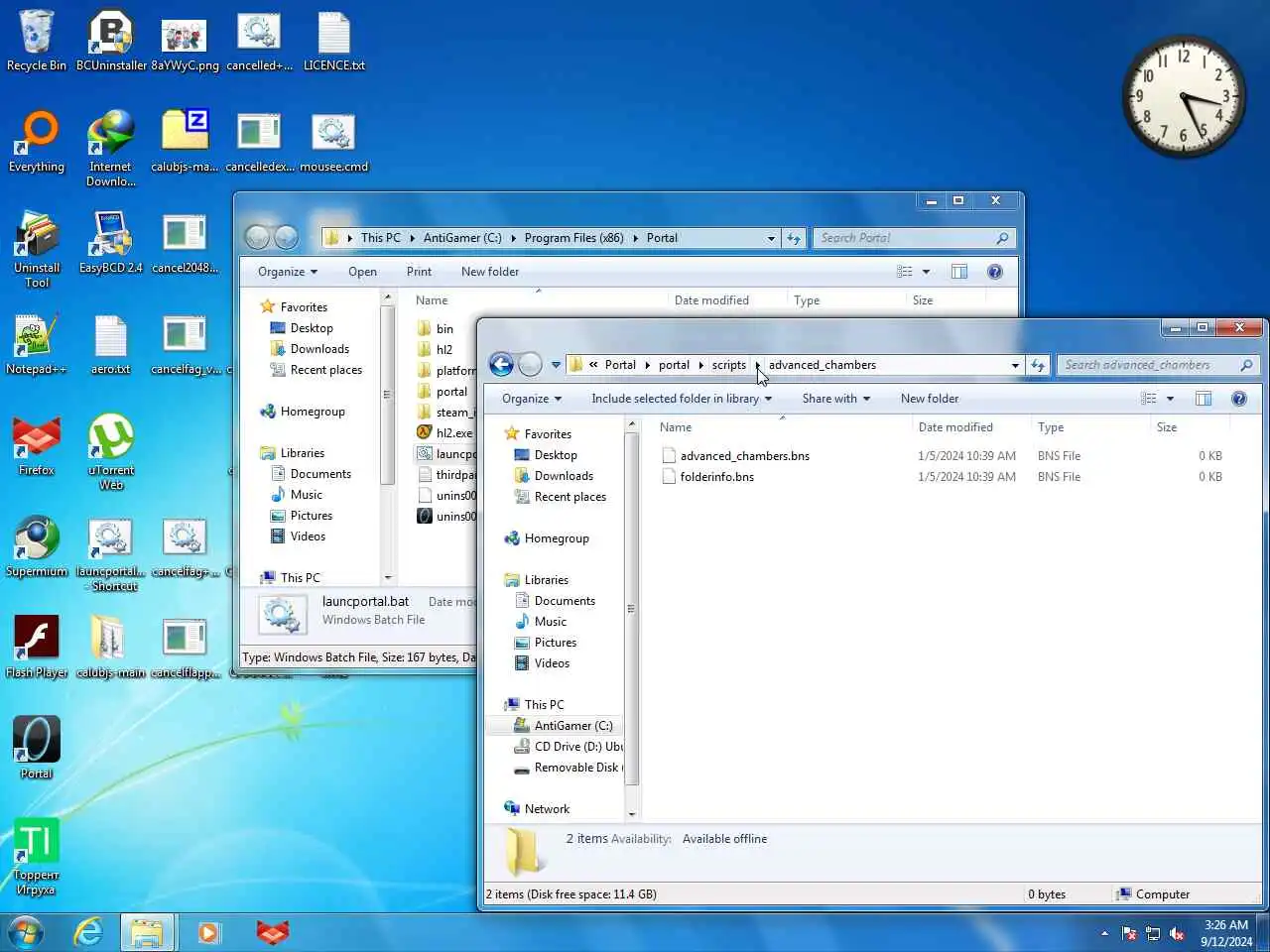Open view options arrow in advanced_chambers window
1270x952 pixels.
(1170, 399)
